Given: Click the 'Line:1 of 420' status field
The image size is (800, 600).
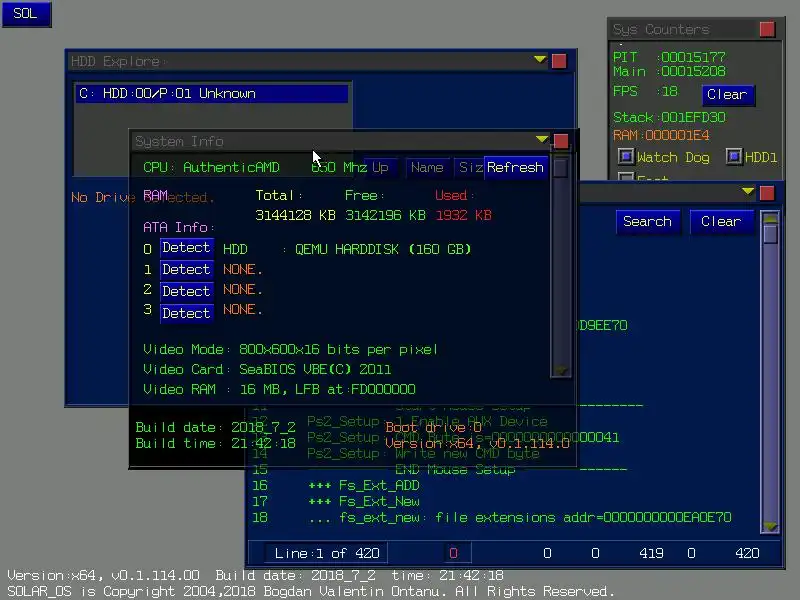Looking at the screenshot, I should [326, 553].
